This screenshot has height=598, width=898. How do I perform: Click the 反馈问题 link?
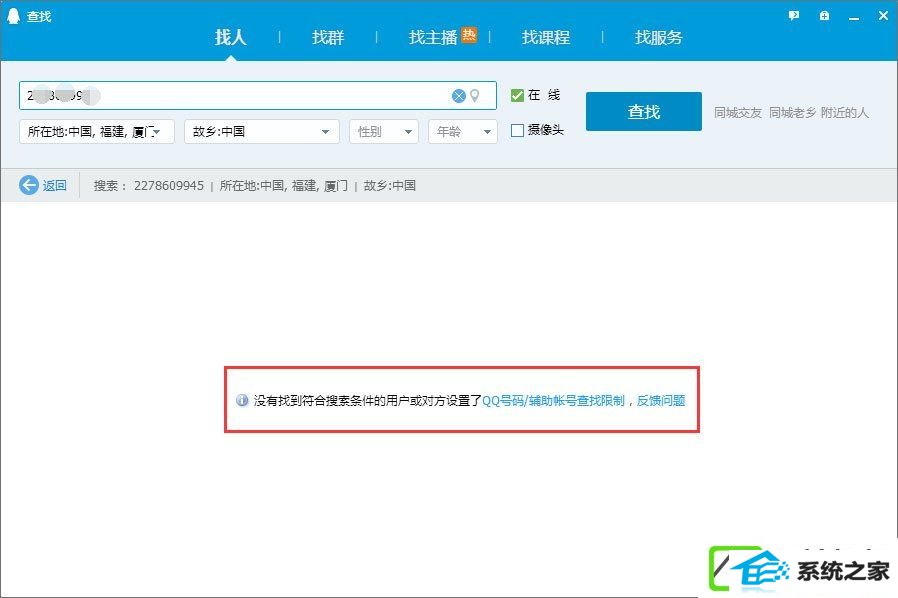(x=661, y=400)
